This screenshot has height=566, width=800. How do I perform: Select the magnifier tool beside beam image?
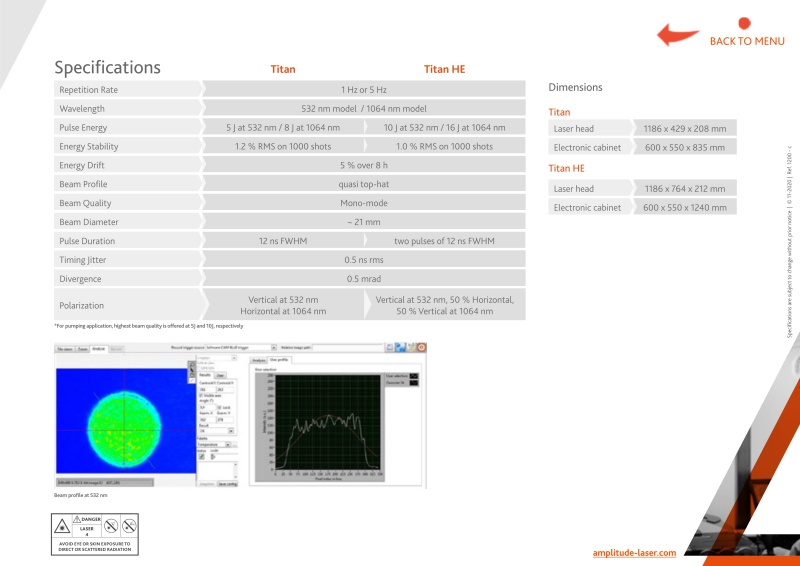pyautogui.click(x=192, y=366)
